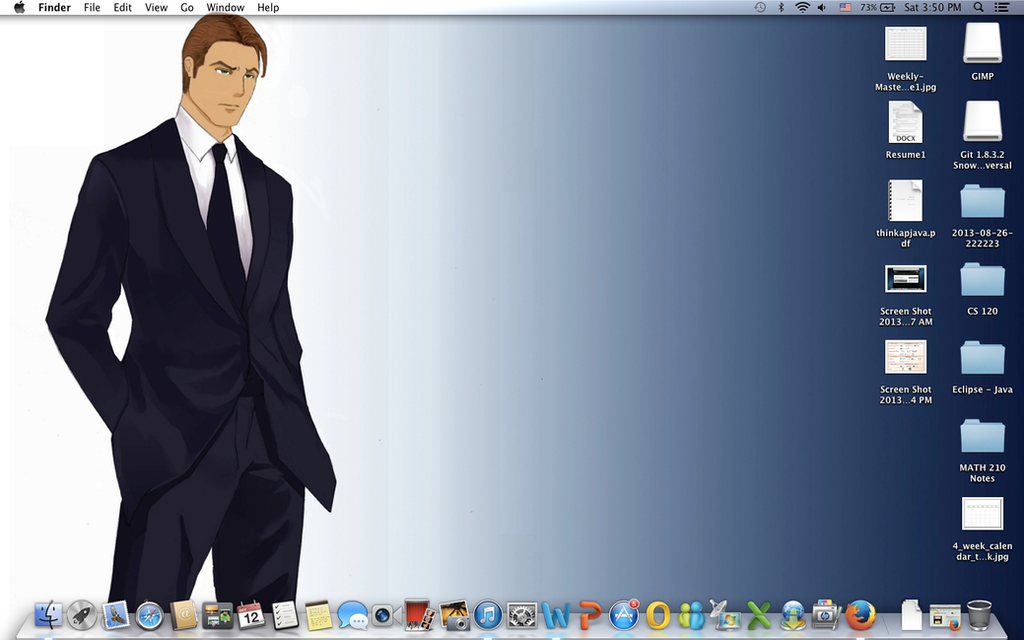Viewport: 1024px width, 640px height.
Task: Select the 4_week_calendar_t...k.jpg file
Action: [982, 529]
